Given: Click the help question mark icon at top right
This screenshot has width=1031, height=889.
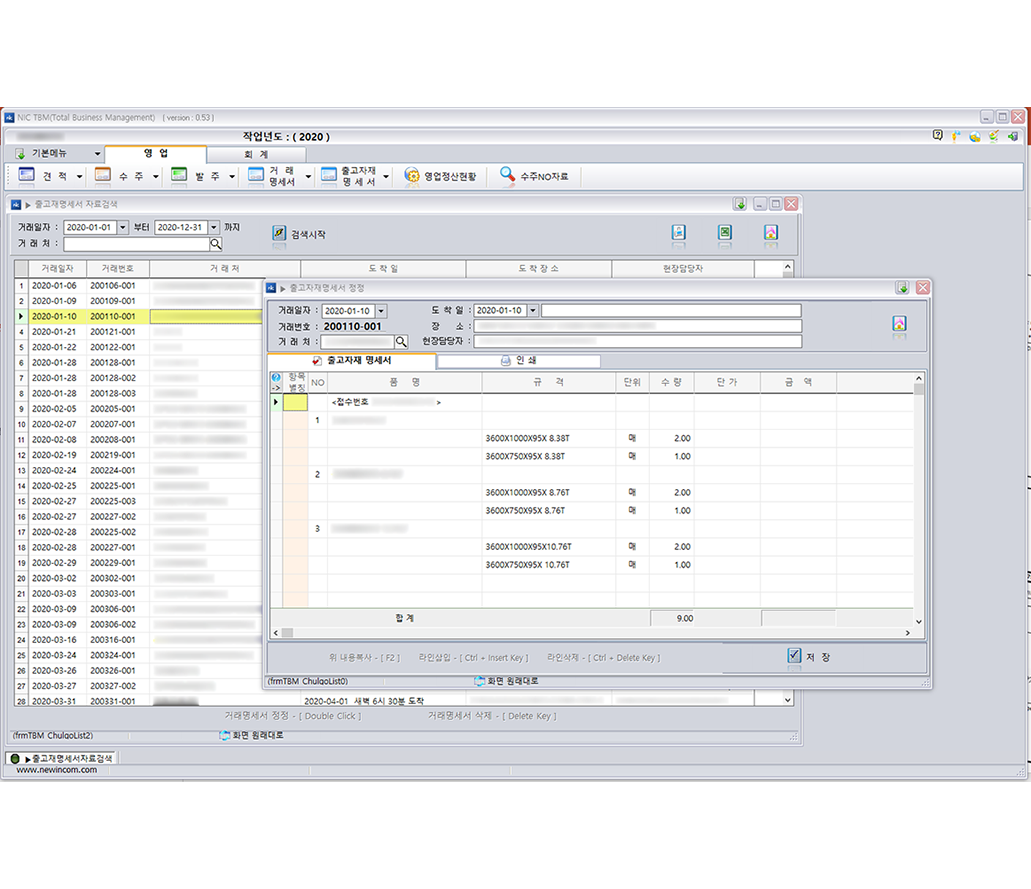Looking at the screenshot, I should [937, 135].
